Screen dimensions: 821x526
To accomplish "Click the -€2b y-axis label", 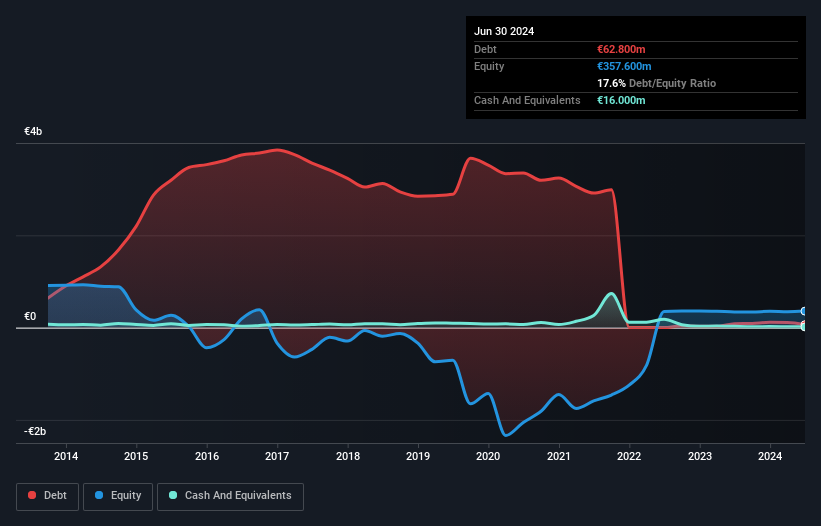I will click(x=35, y=431).
